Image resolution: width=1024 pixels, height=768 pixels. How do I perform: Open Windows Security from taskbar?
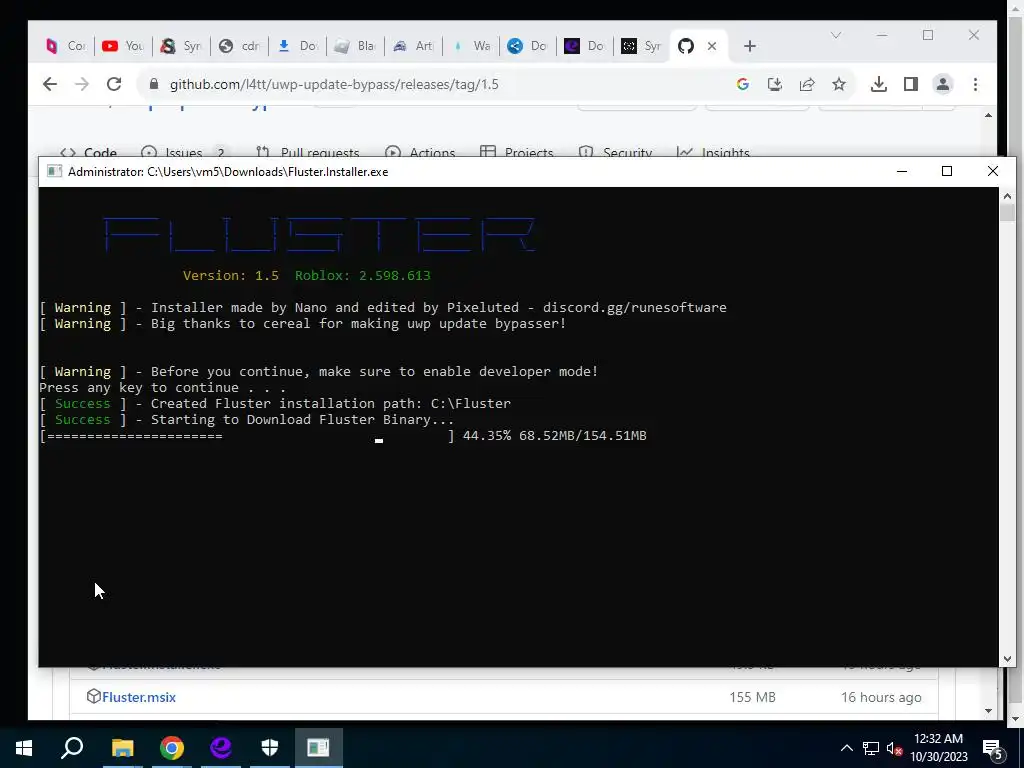(270, 748)
